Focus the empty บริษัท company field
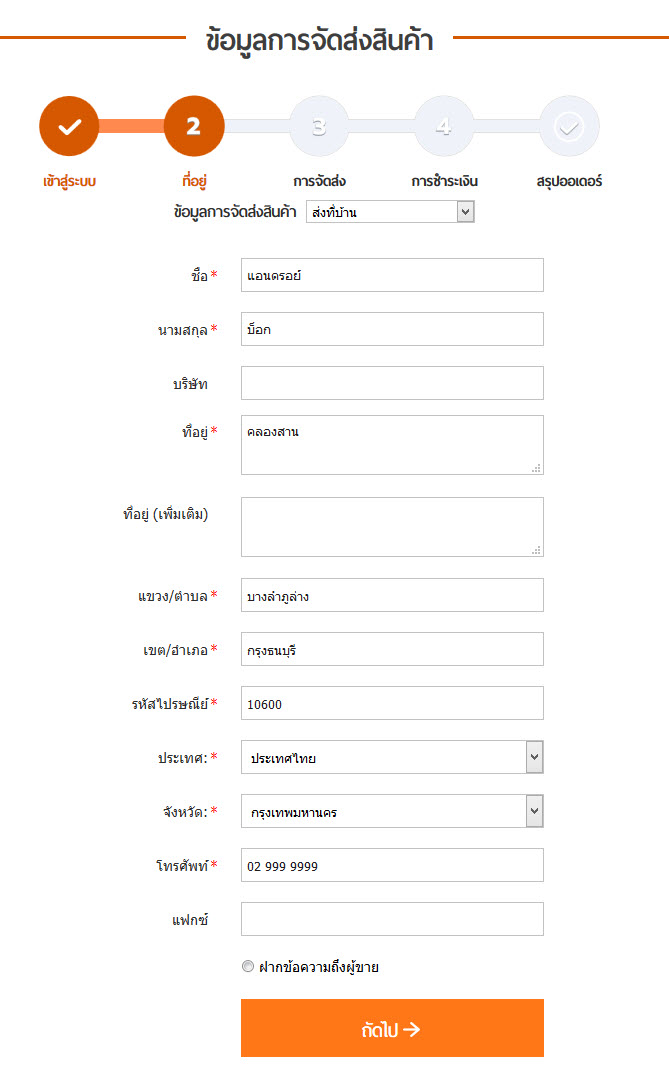Image resolution: width=669 pixels, height=1079 pixels. coord(392,383)
